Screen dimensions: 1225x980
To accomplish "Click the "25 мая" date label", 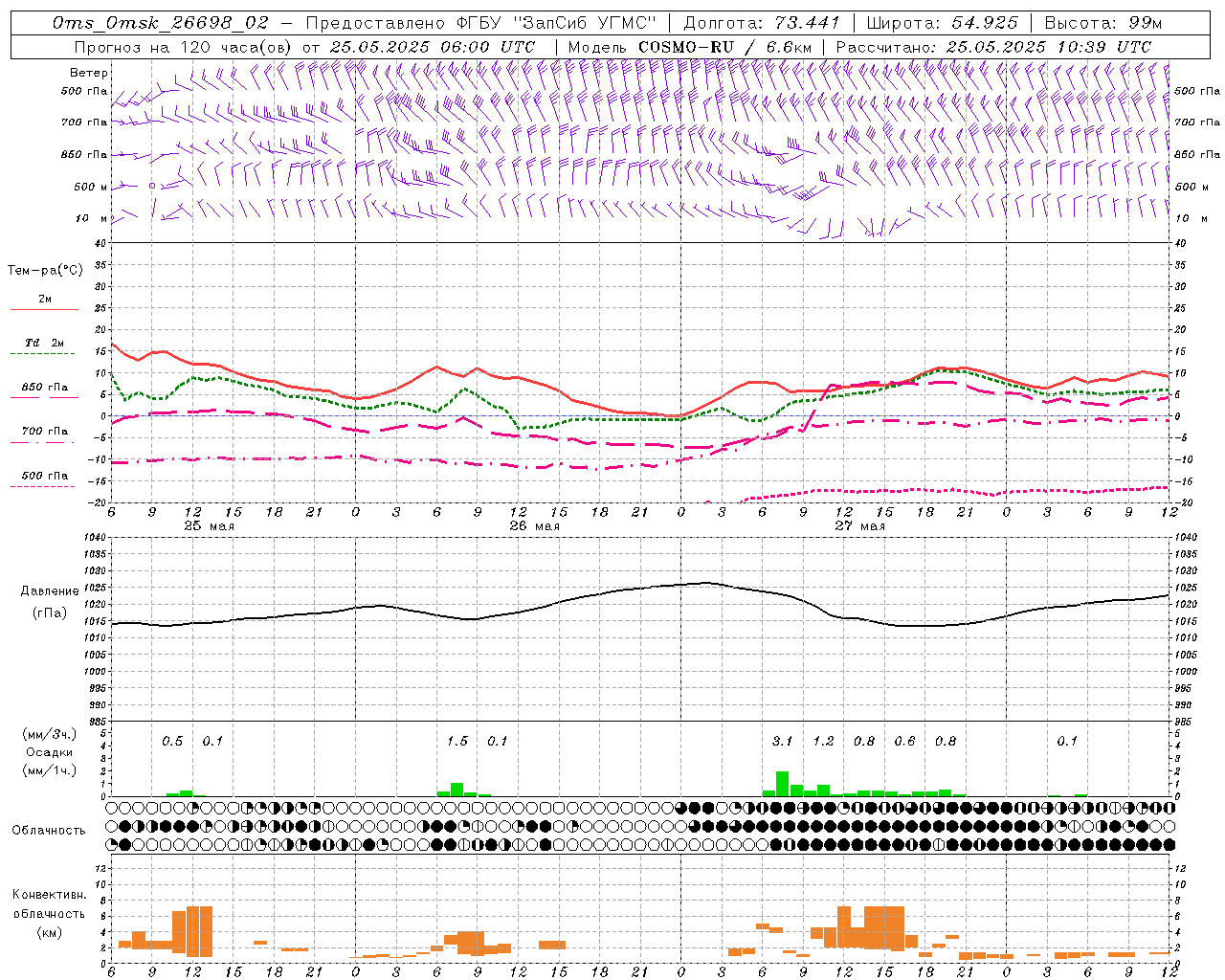I will (209, 525).
